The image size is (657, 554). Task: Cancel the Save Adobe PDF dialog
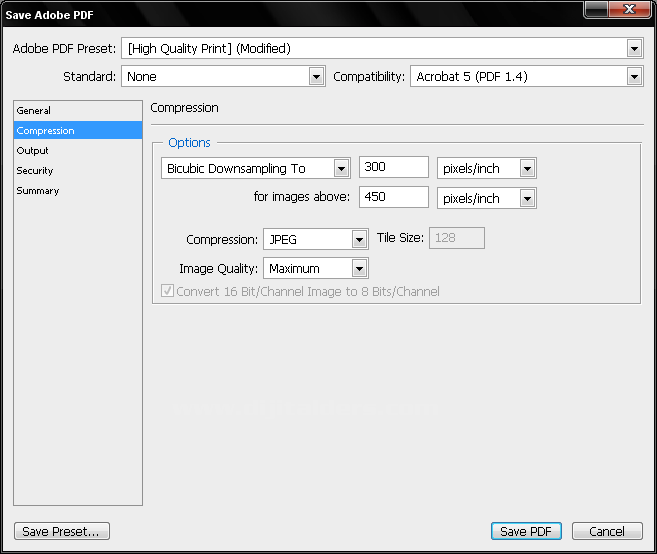click(x=607, y=531)
